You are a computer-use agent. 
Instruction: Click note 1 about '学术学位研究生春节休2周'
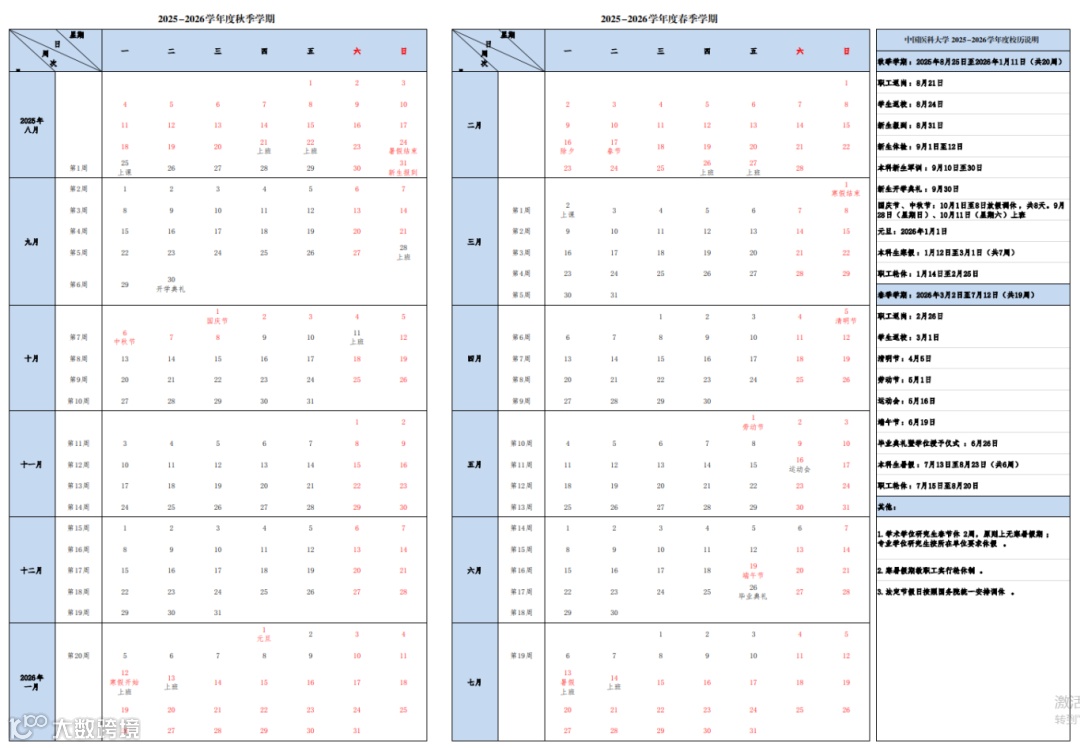pos(963,539)
